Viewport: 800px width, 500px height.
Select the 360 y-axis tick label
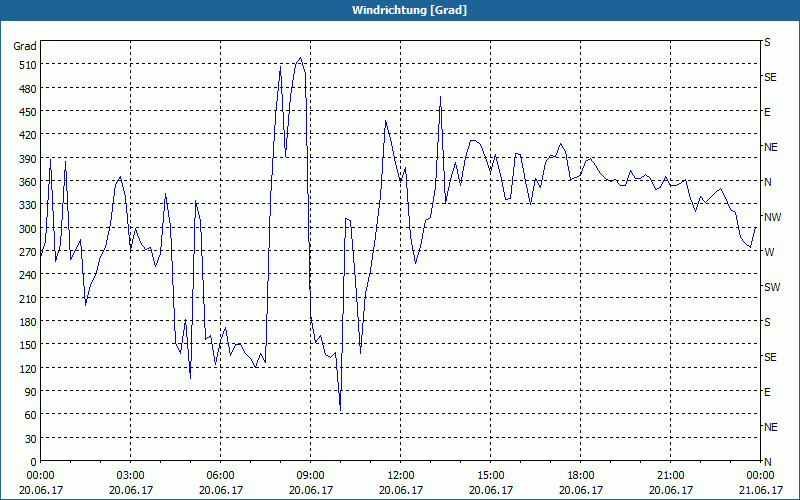[28, 182]
